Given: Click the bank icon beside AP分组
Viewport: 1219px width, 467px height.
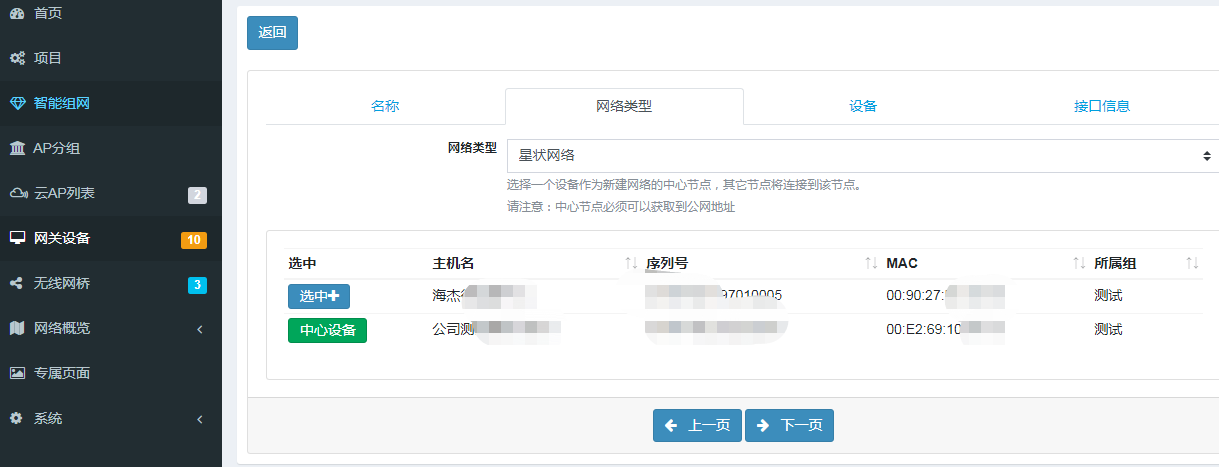Looking at the screenshot, I should coord(17,148).
